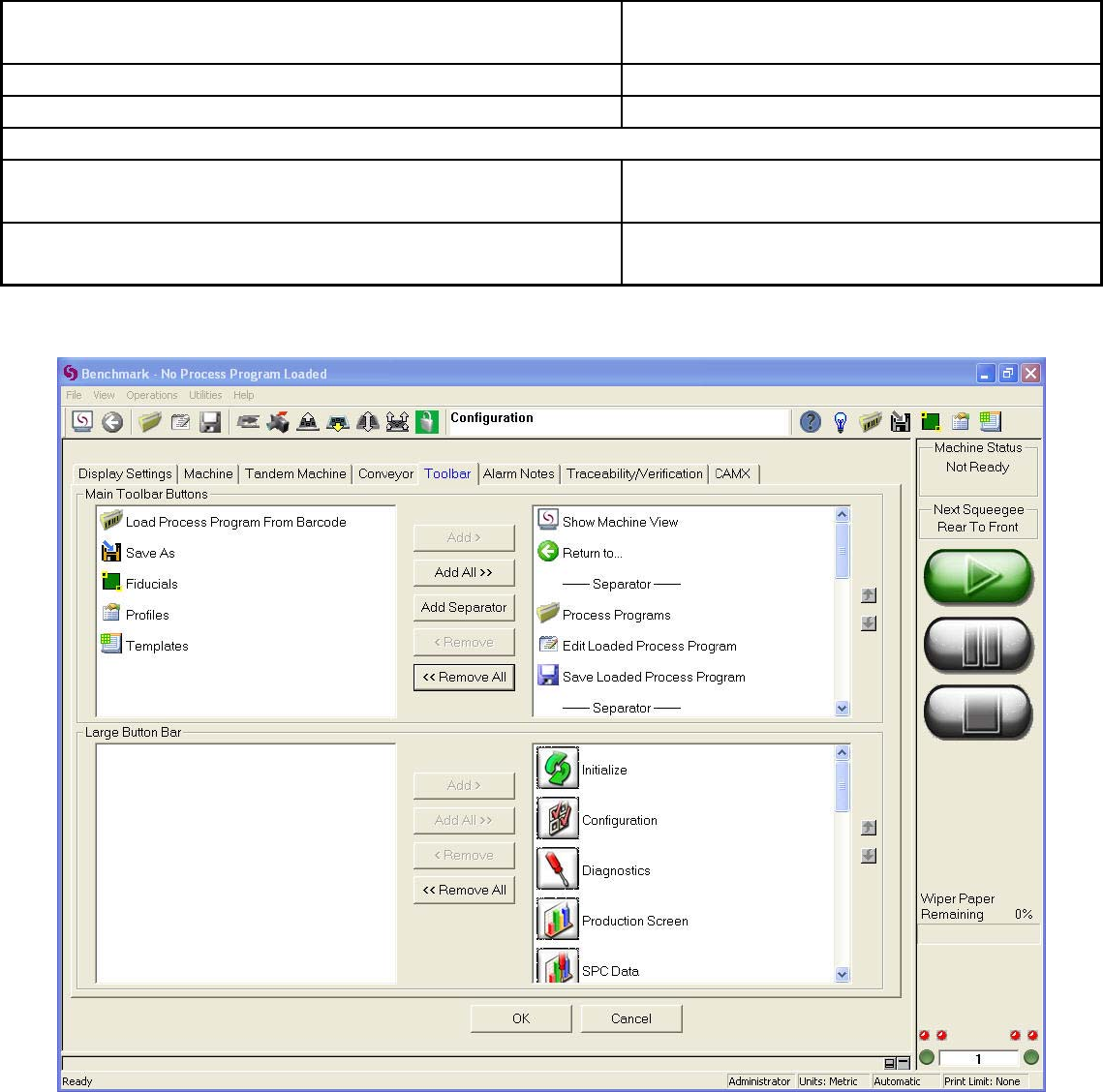Move selected large button item up

pyautogui.click(x=869, y=828)
